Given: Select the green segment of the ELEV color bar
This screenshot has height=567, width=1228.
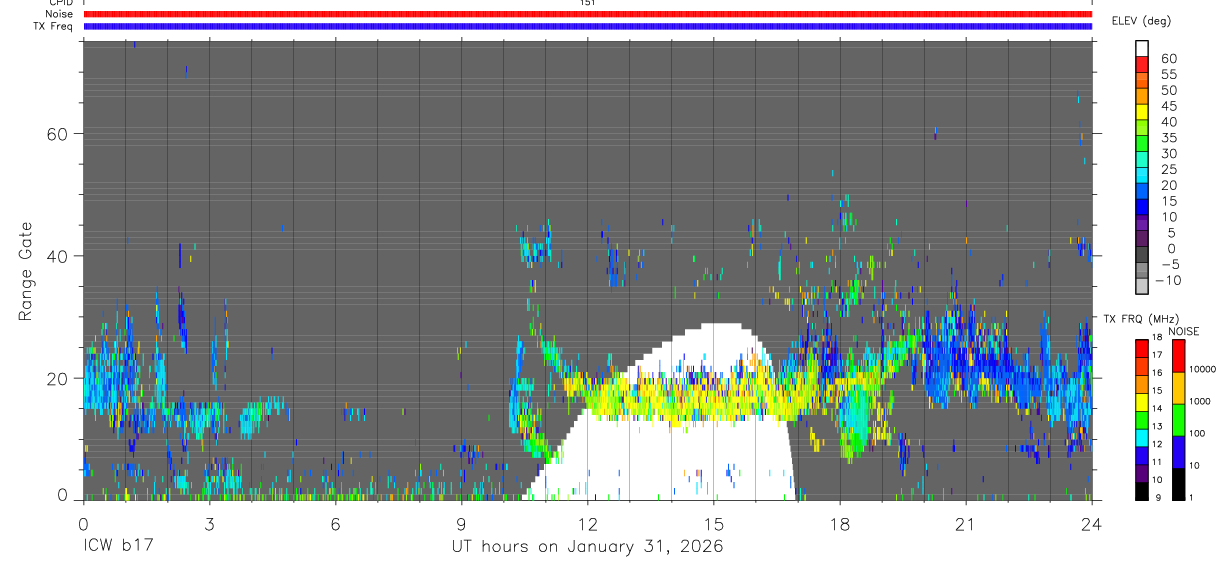Looking at the screenshot, I should (x=1142, y=144).
